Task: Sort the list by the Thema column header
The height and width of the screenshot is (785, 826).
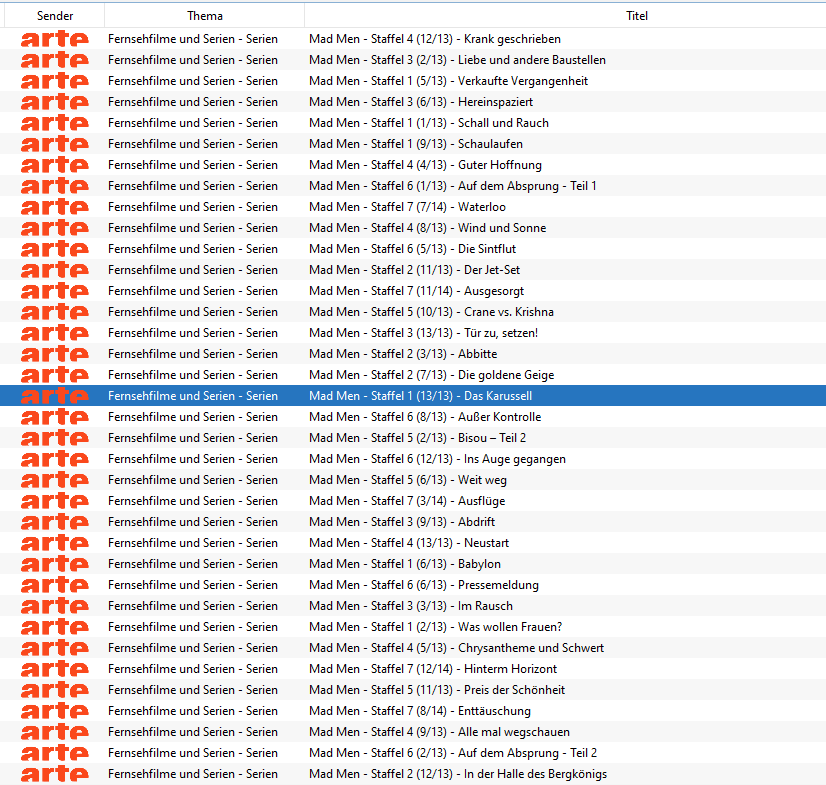Action: pyautogui.click(x=204, y=16)
